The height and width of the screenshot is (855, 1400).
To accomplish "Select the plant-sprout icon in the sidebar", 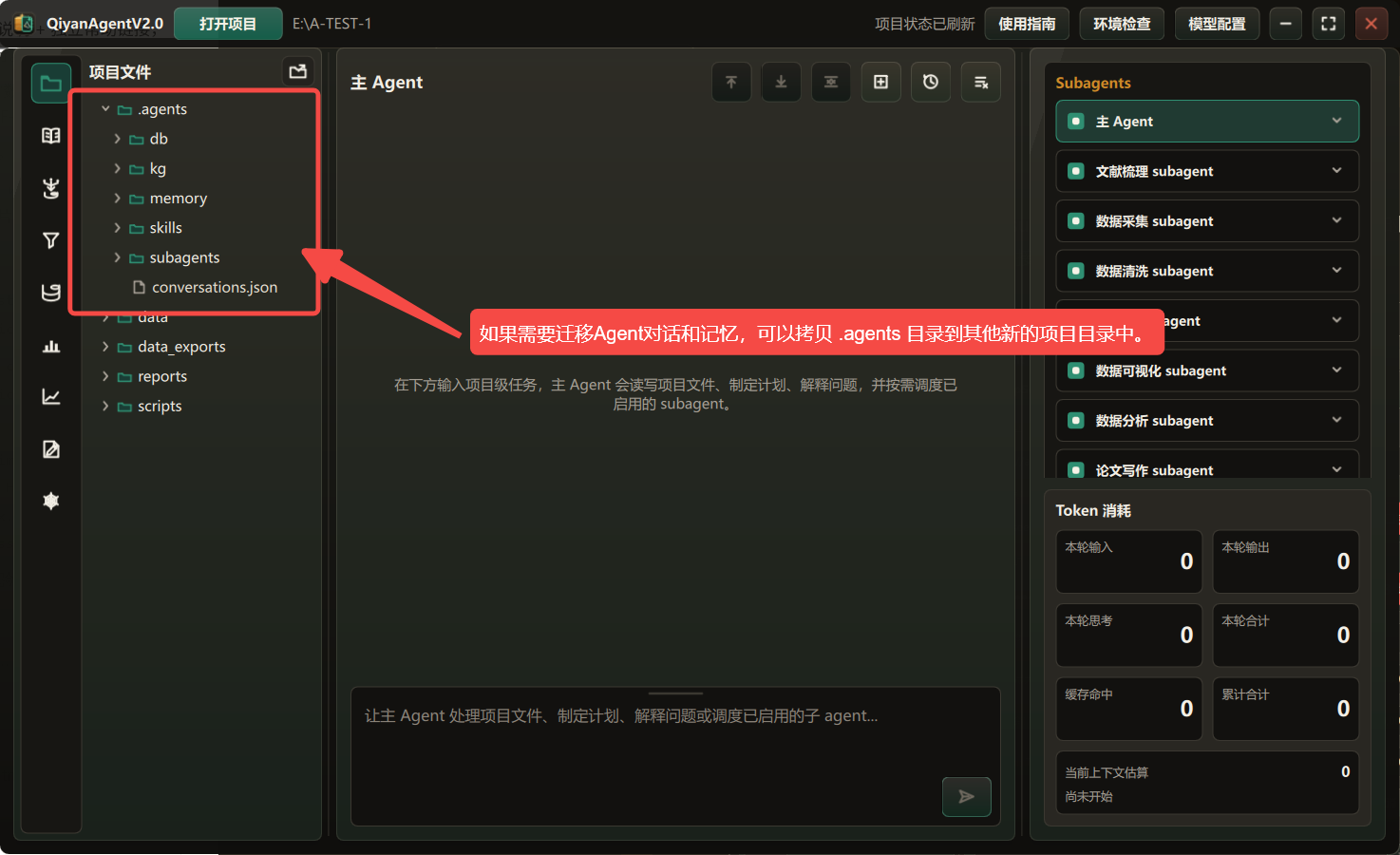I will [51, 188].
